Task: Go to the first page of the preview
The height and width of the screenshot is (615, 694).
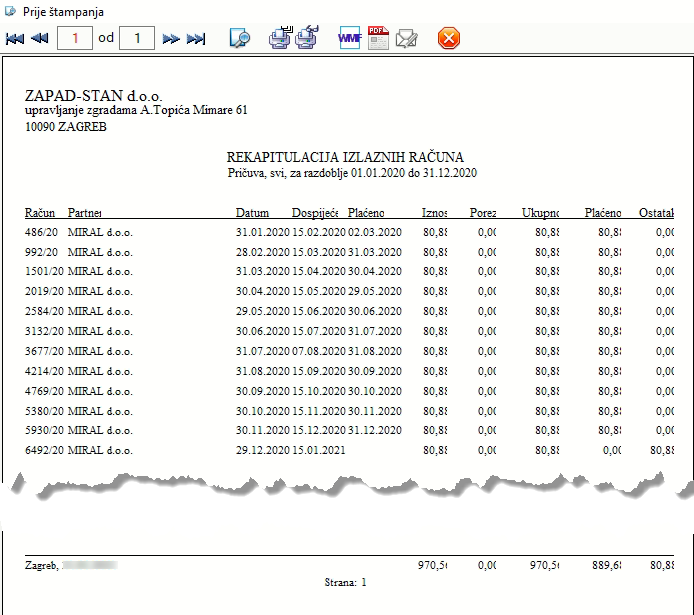Action: 15,38
